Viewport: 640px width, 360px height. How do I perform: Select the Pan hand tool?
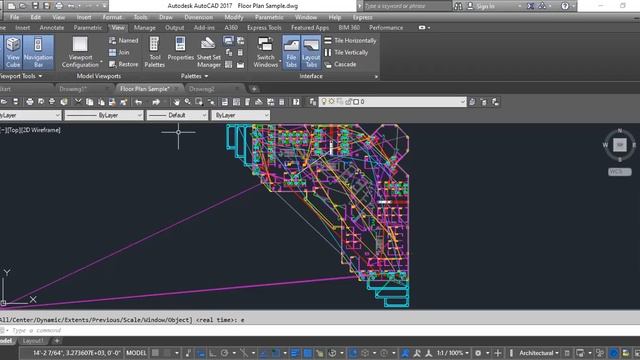[x=176, y=102]
